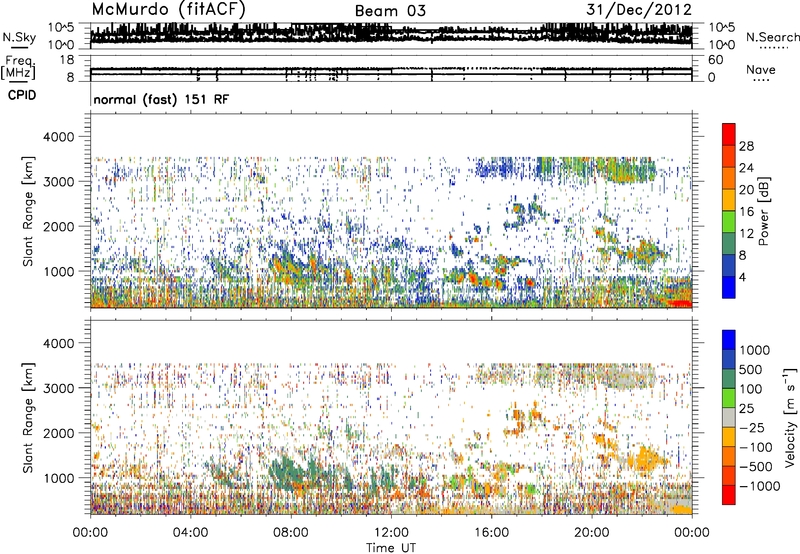Screen dimensions: 800x554
Task: Select the red bottom segment of Velocity colorbar
Action: (x=729, y=495)
